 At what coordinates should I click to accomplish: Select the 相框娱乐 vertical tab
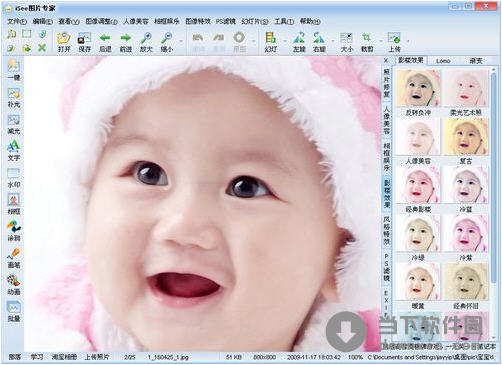[x=386, y=157]
